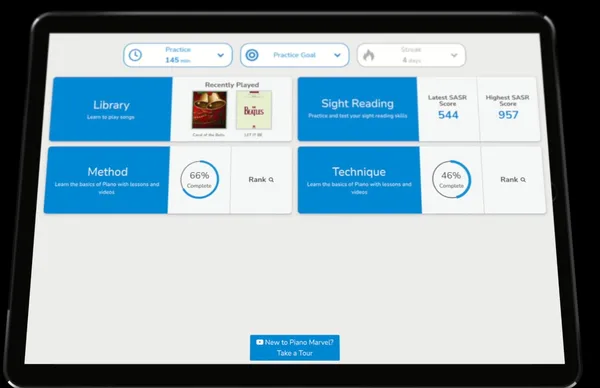Viewport: 600px width, 388px height.
Task: Expand the Practice minutes dropdown chevron
Action: click(221, 55)
